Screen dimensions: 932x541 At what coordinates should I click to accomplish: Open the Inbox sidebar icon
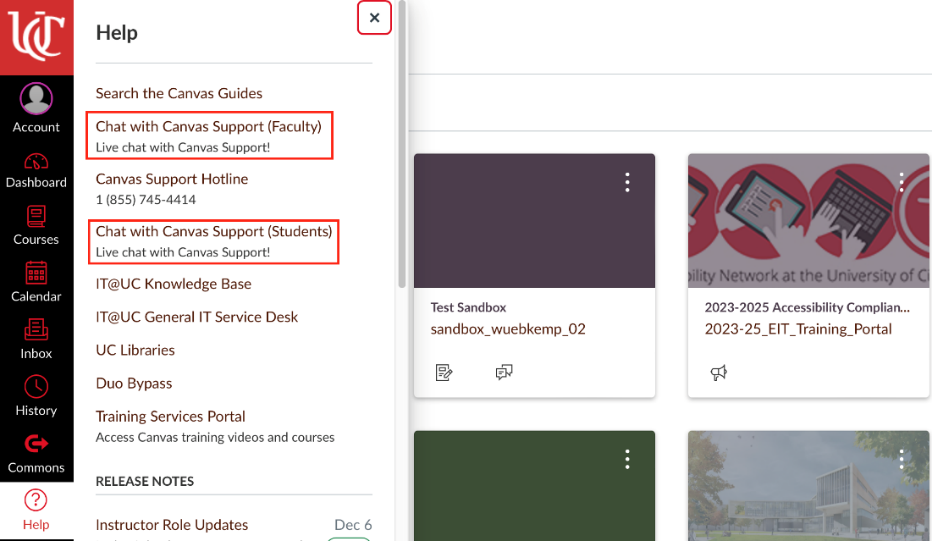coord(36,331)
